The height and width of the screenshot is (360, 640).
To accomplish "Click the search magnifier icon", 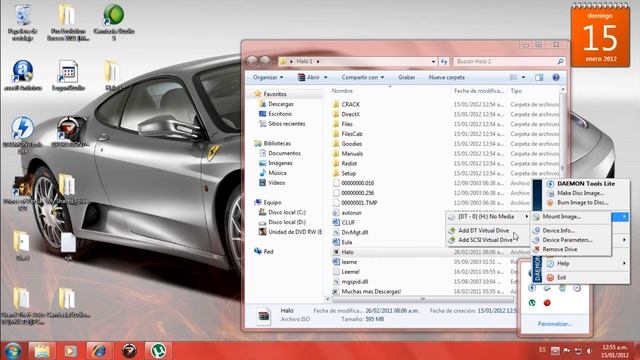I will coord(560,61).
